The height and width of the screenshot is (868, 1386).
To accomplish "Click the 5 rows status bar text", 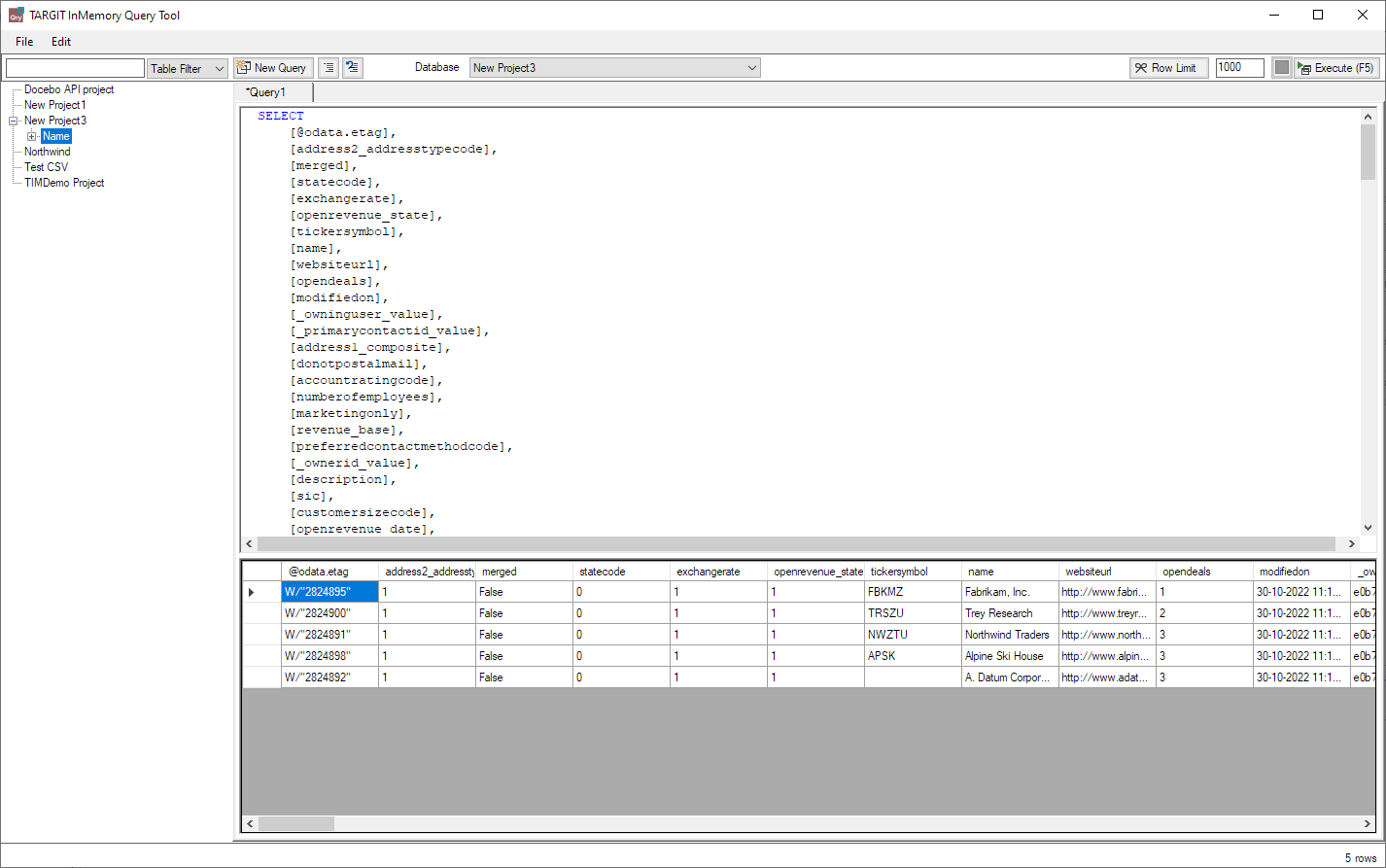I will click(1361, 858).
